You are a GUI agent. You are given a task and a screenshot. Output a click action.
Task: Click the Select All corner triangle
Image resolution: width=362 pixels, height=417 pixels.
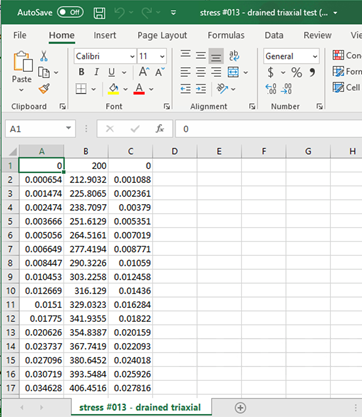[12, 152]
